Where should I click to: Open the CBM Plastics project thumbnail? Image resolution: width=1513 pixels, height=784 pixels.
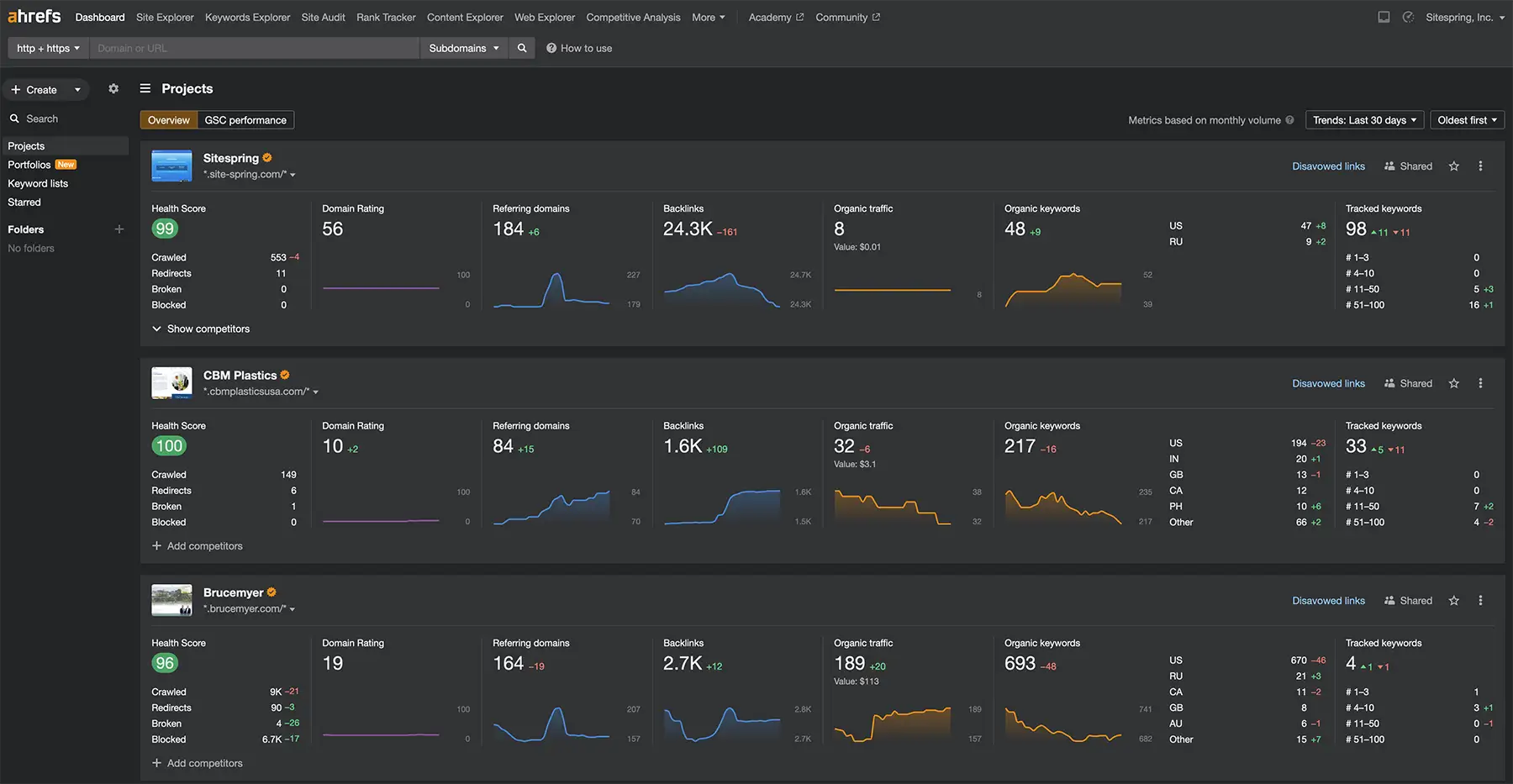tap(171, 383)
